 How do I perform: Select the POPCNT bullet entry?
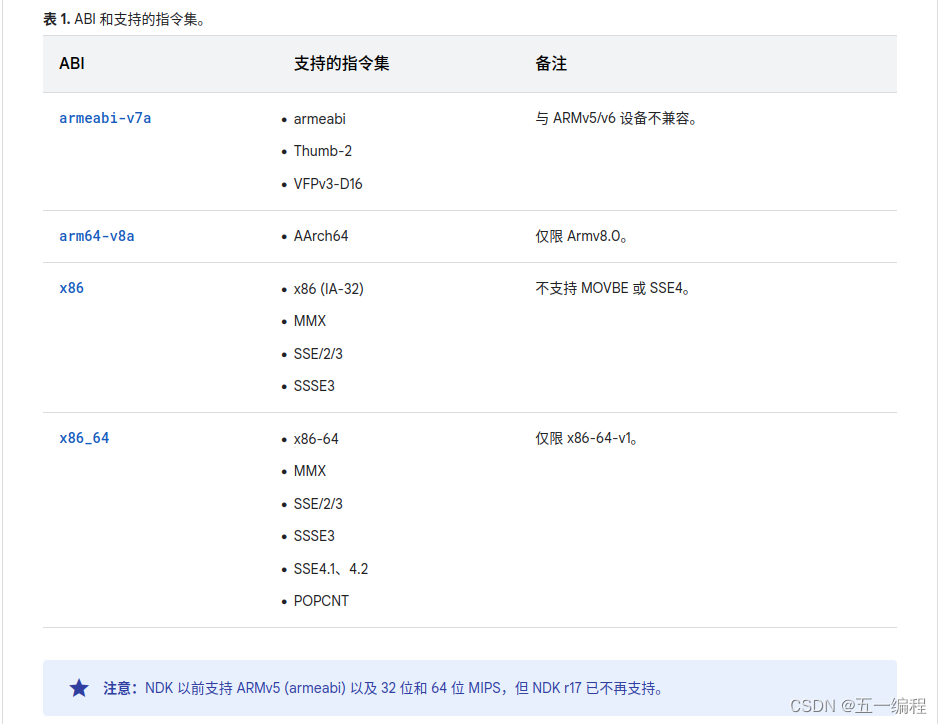coord(321,600)
